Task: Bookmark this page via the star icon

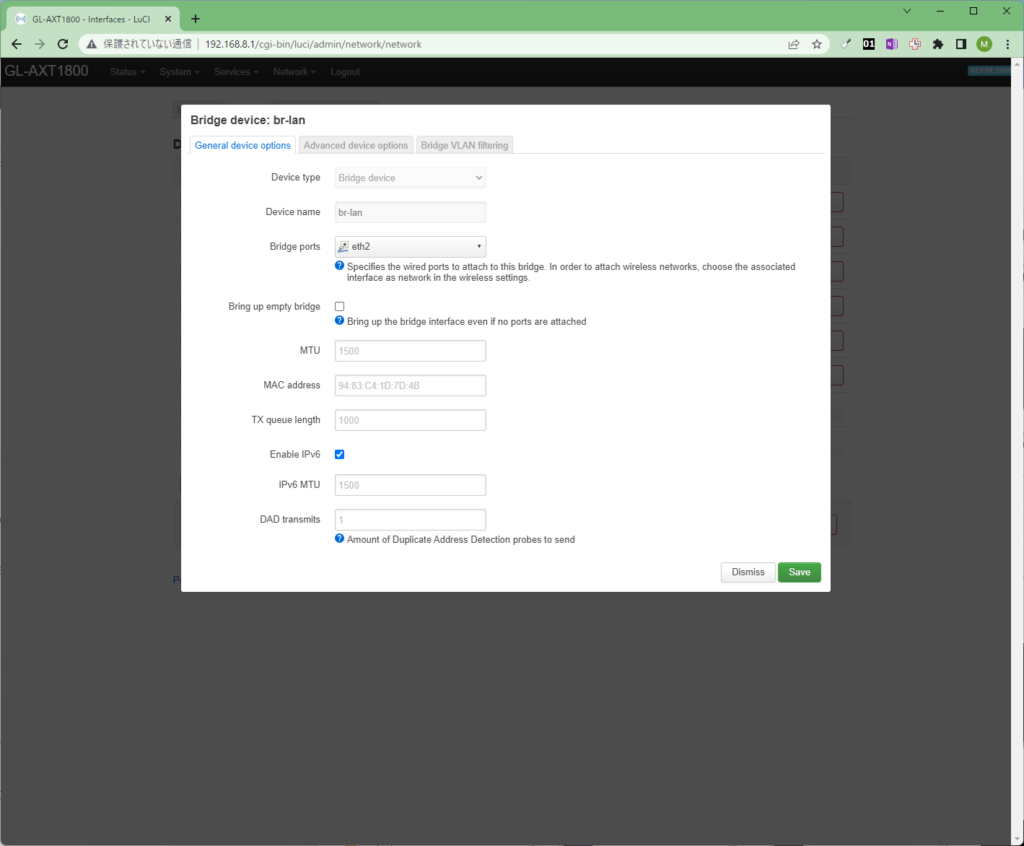Action: pos(817,43)
